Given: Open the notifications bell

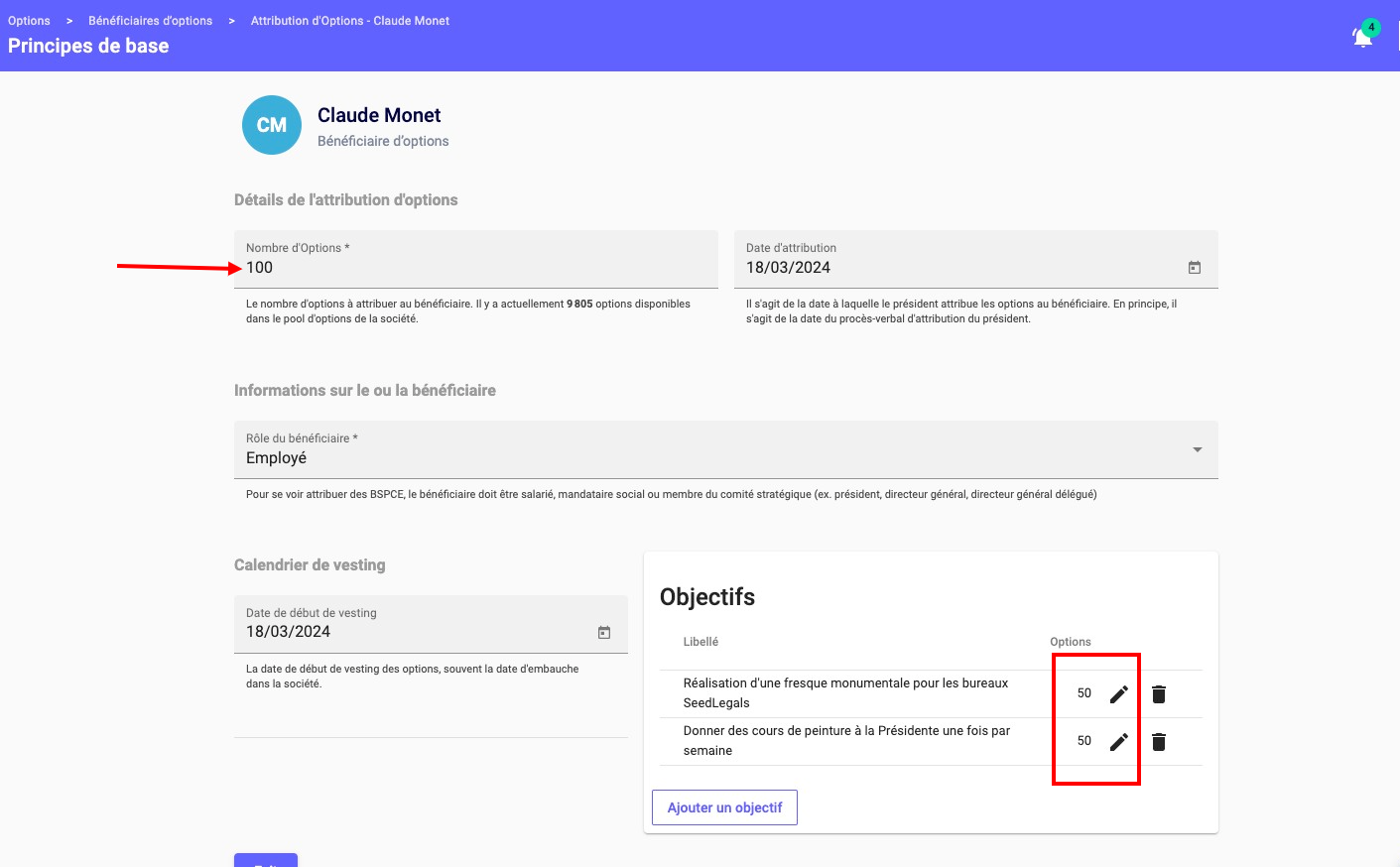Looking at the screenshot, I should (x=1363, y=37).
